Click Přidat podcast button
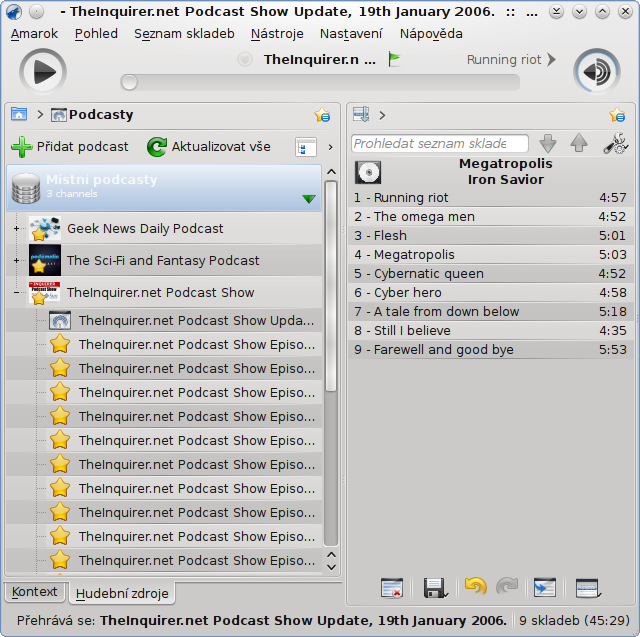This screenshot has width=640, height=637. click(70, 146)
